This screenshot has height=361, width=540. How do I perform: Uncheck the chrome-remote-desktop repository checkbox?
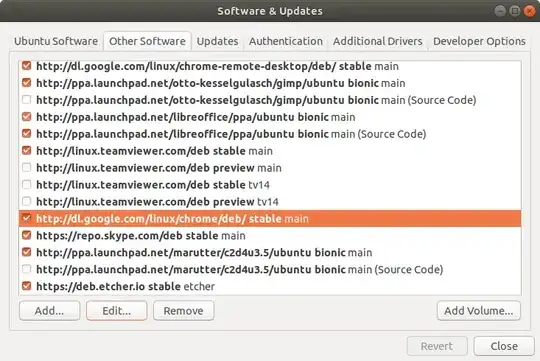point(27,66)
